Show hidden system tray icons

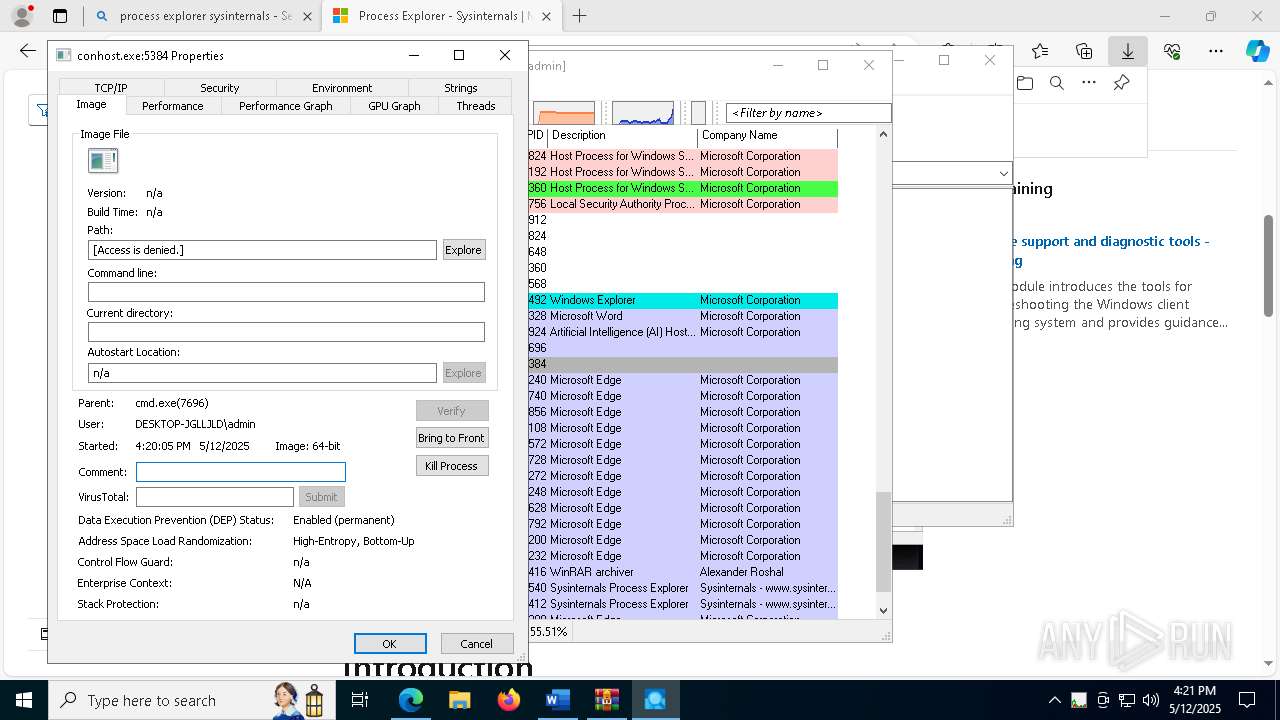tap(1054, 700)
